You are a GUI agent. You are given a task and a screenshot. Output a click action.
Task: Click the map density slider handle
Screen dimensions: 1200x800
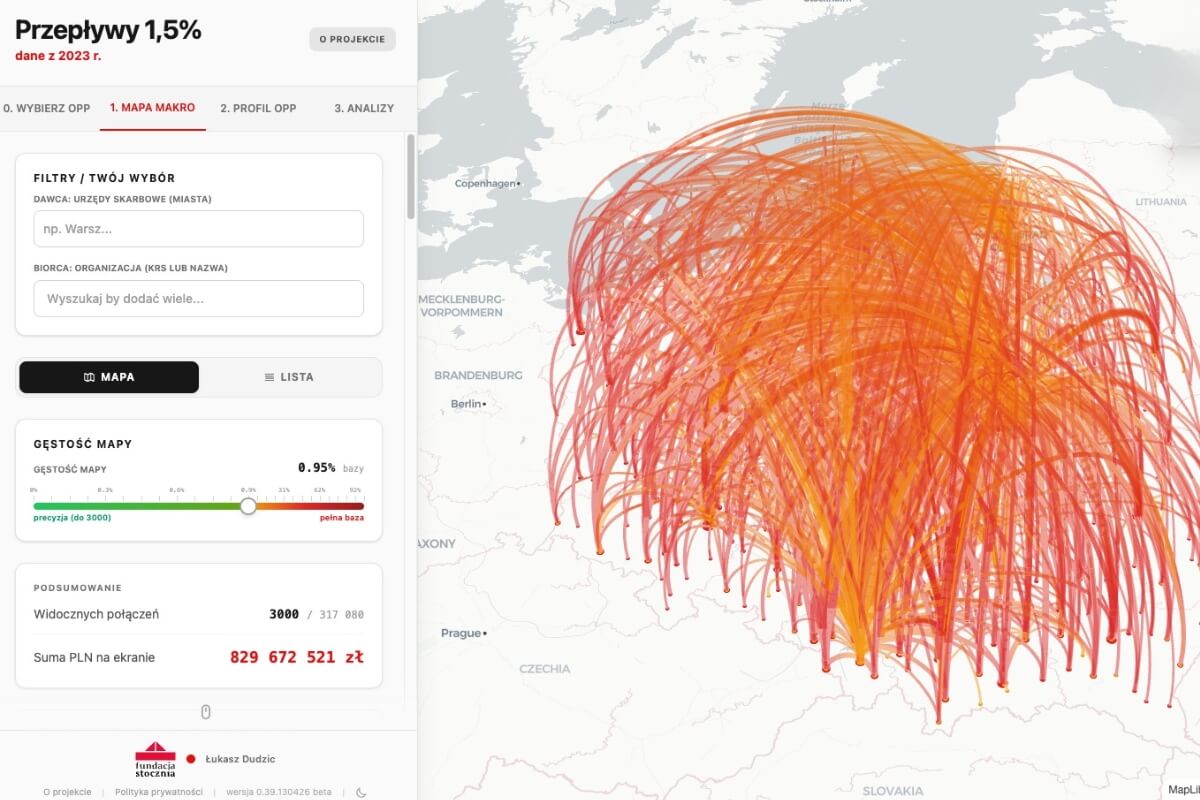pyautogui.click(x=248, y=506)
